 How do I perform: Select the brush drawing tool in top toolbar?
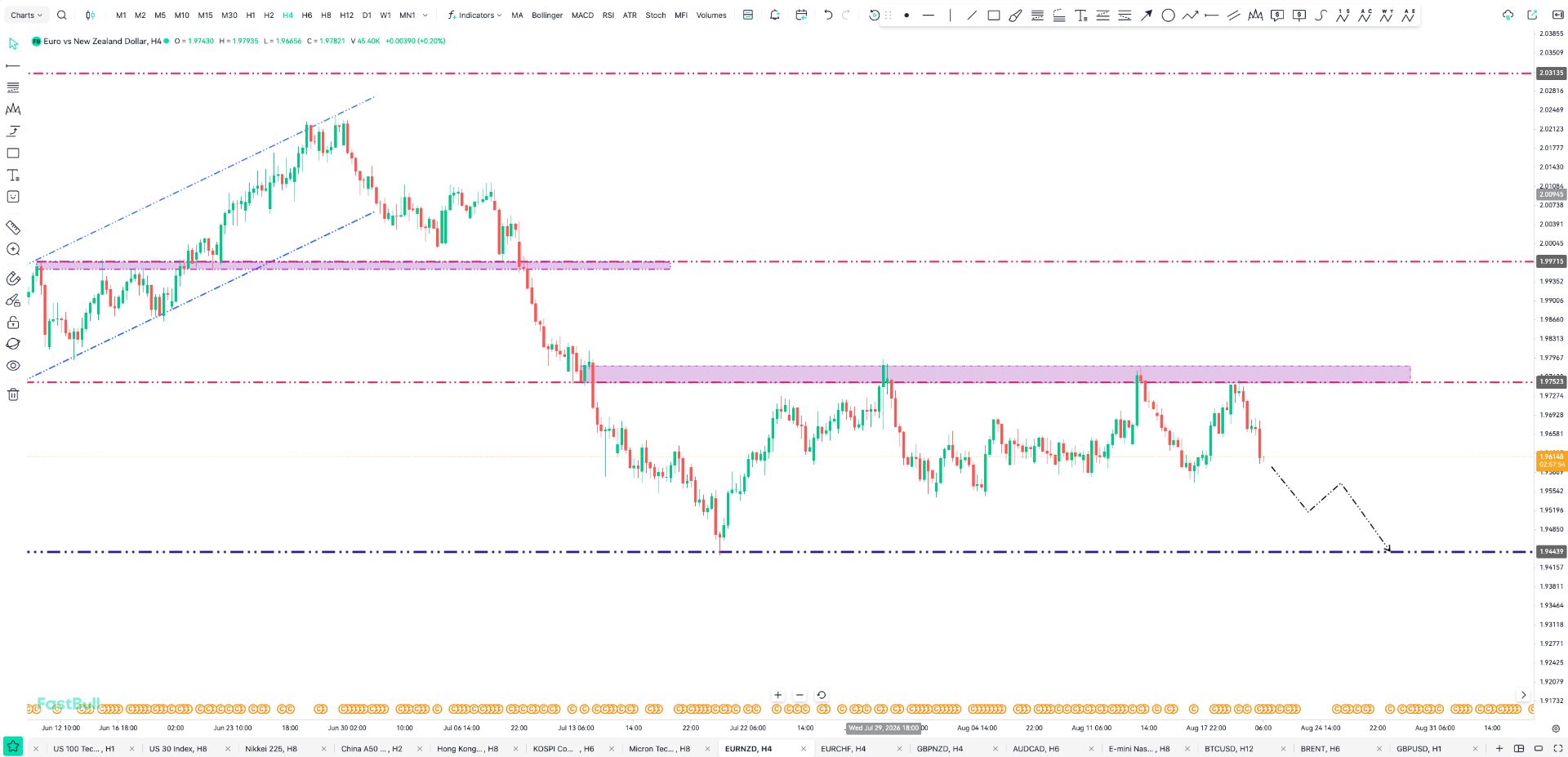[x=1015, y=15]
